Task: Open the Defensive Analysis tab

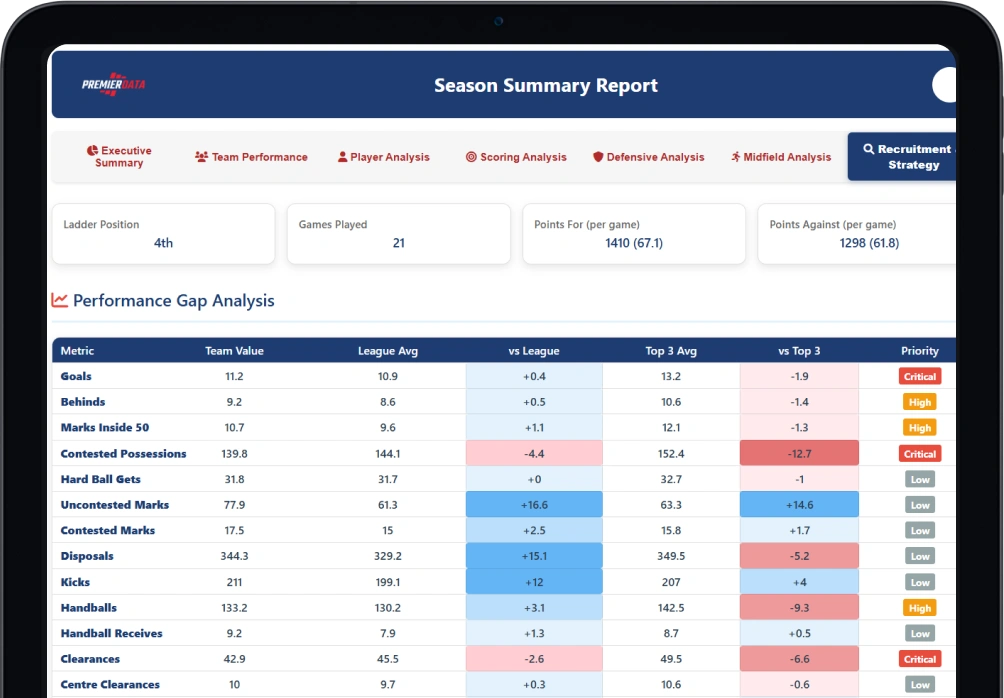Action: tap(649, 157)
